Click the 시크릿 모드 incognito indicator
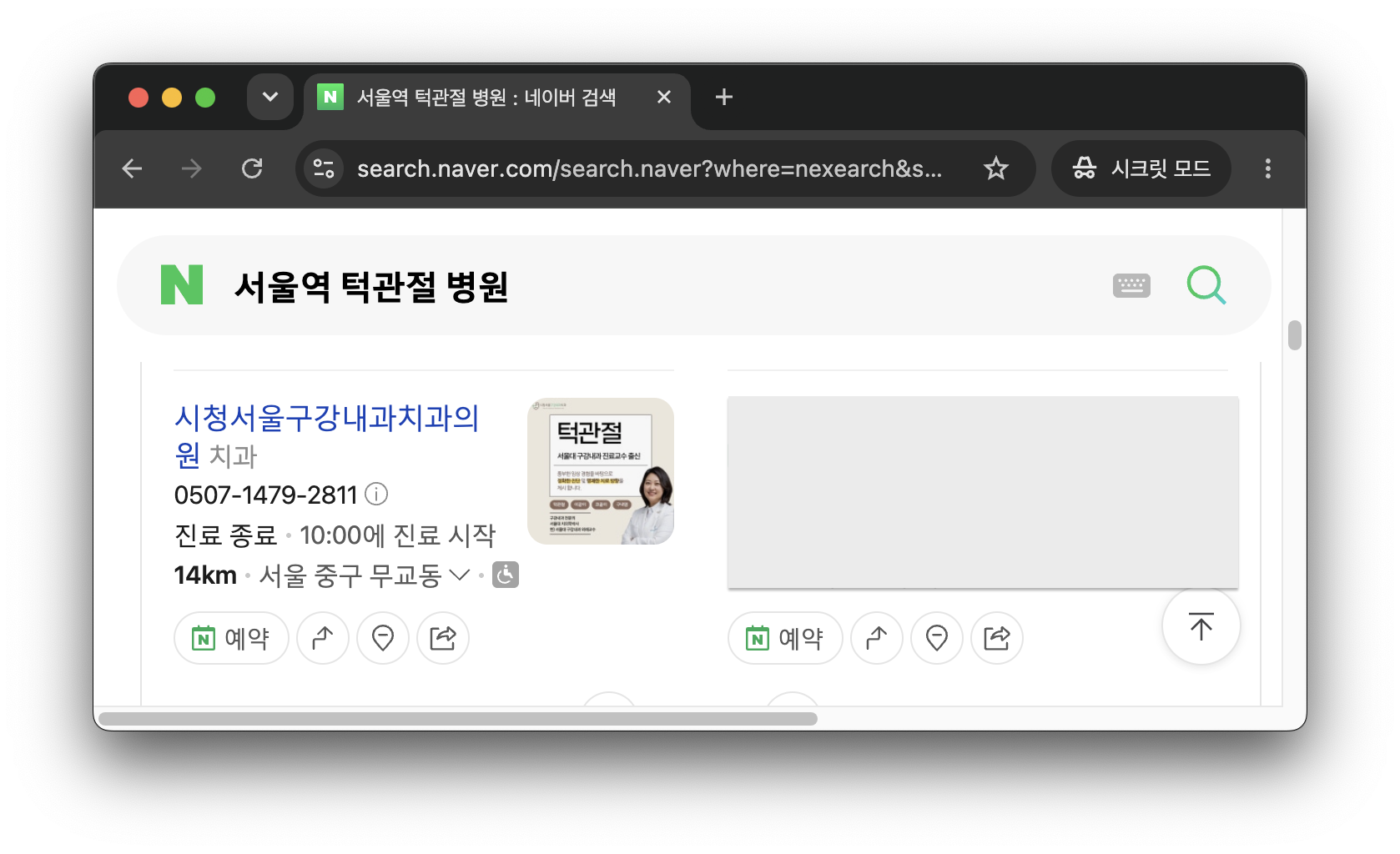The width and height of the screenshot is (1400, 854). (1141, 168)
